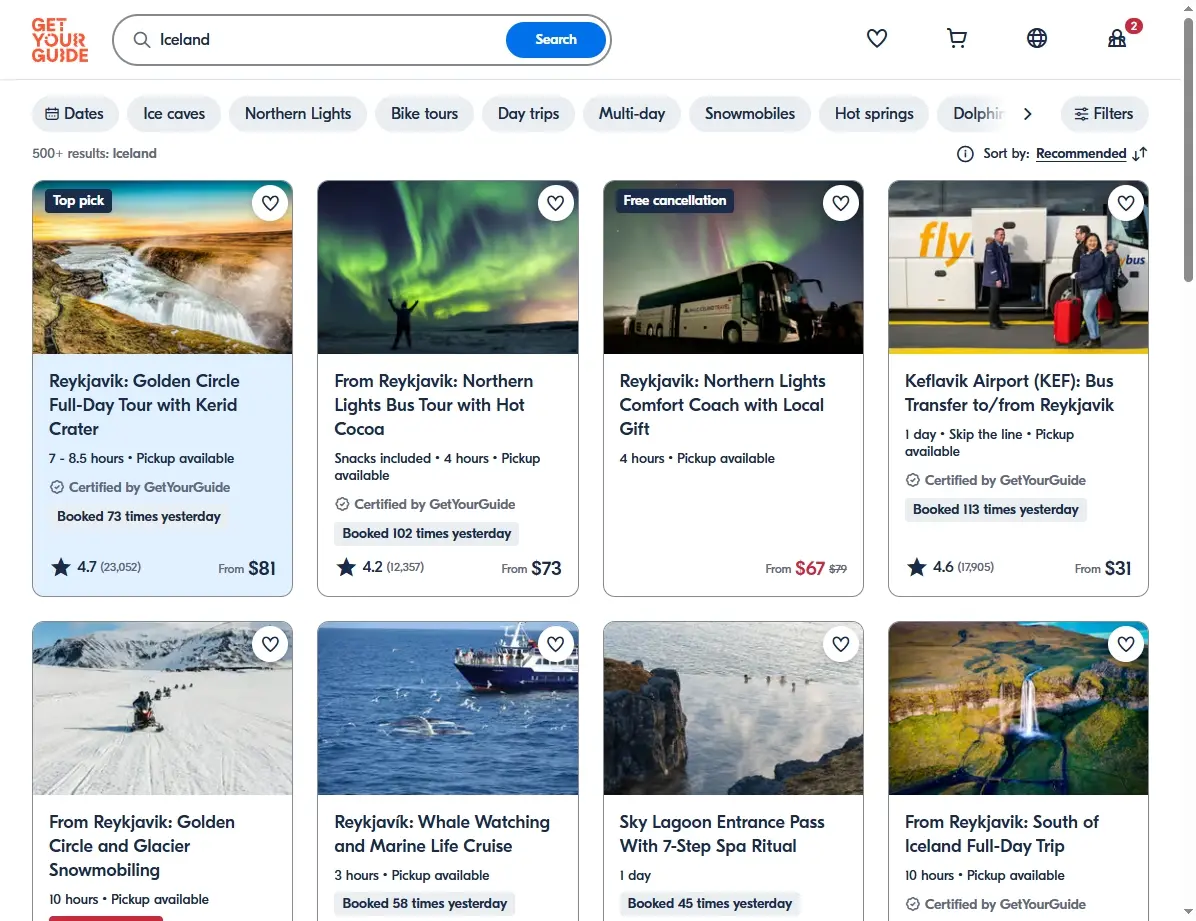Favorite the Sky Lagoon Entrance Pass
The image size is (1196, 921).
click(x=841, y=644)
